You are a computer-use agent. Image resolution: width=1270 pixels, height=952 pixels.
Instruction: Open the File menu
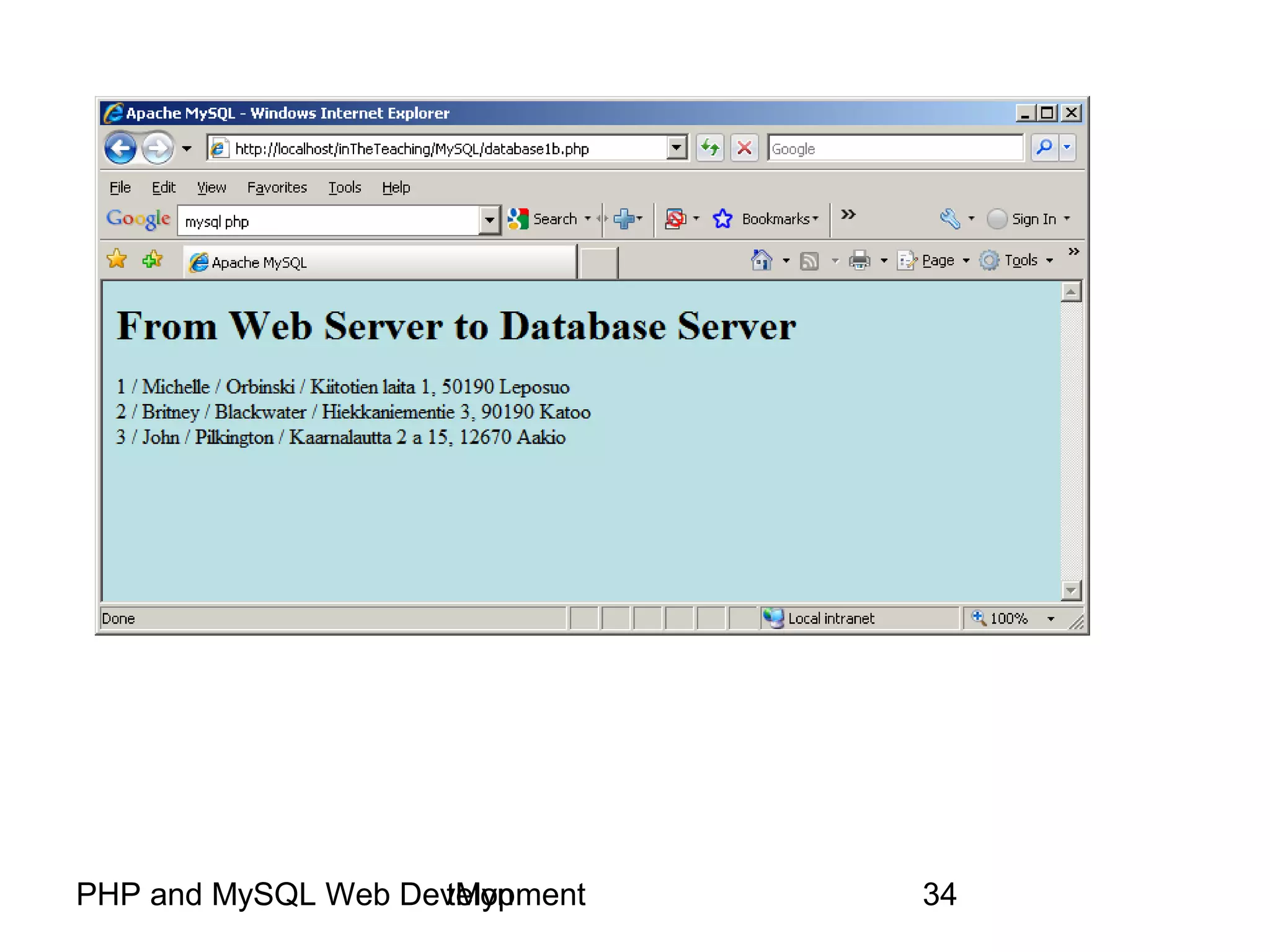120,187
